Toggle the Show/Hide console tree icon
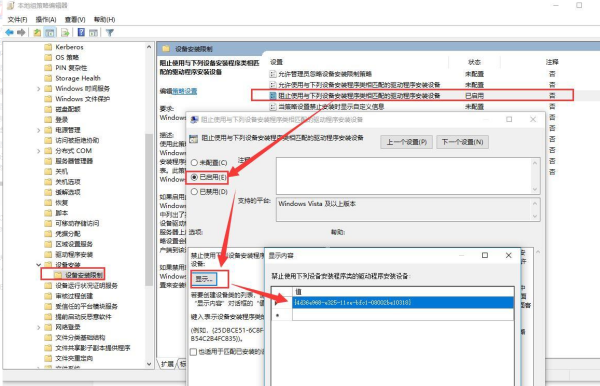Screen dimensions: 600x386 point(50,33)
